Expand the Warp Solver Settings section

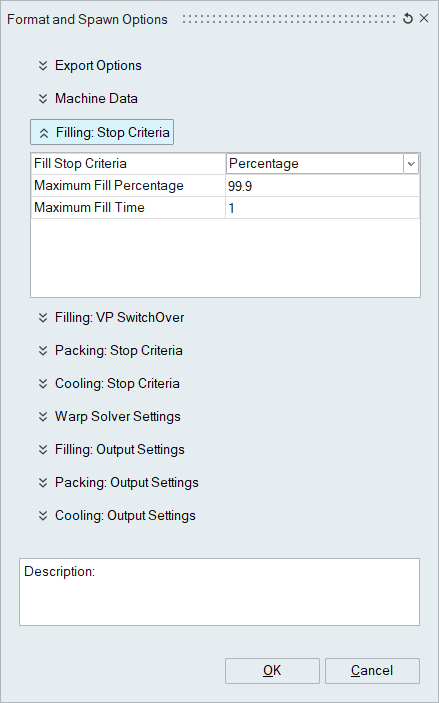click(x=109, y=417)
